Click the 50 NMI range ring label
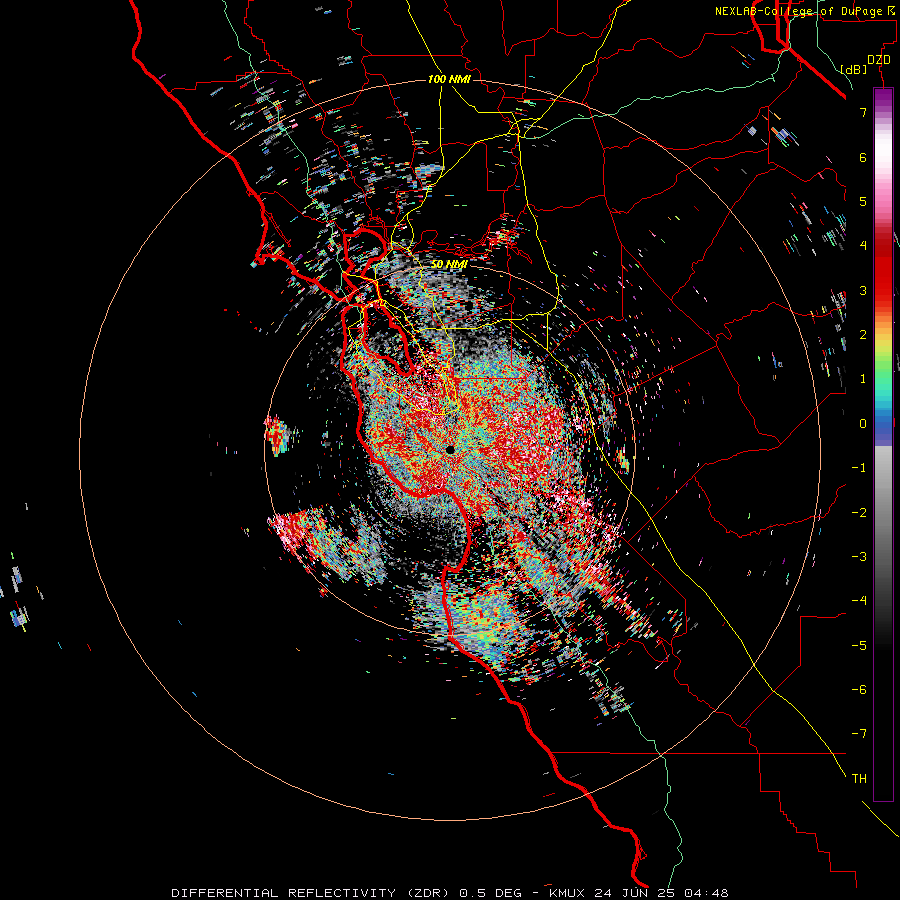 tap(449, 264)
